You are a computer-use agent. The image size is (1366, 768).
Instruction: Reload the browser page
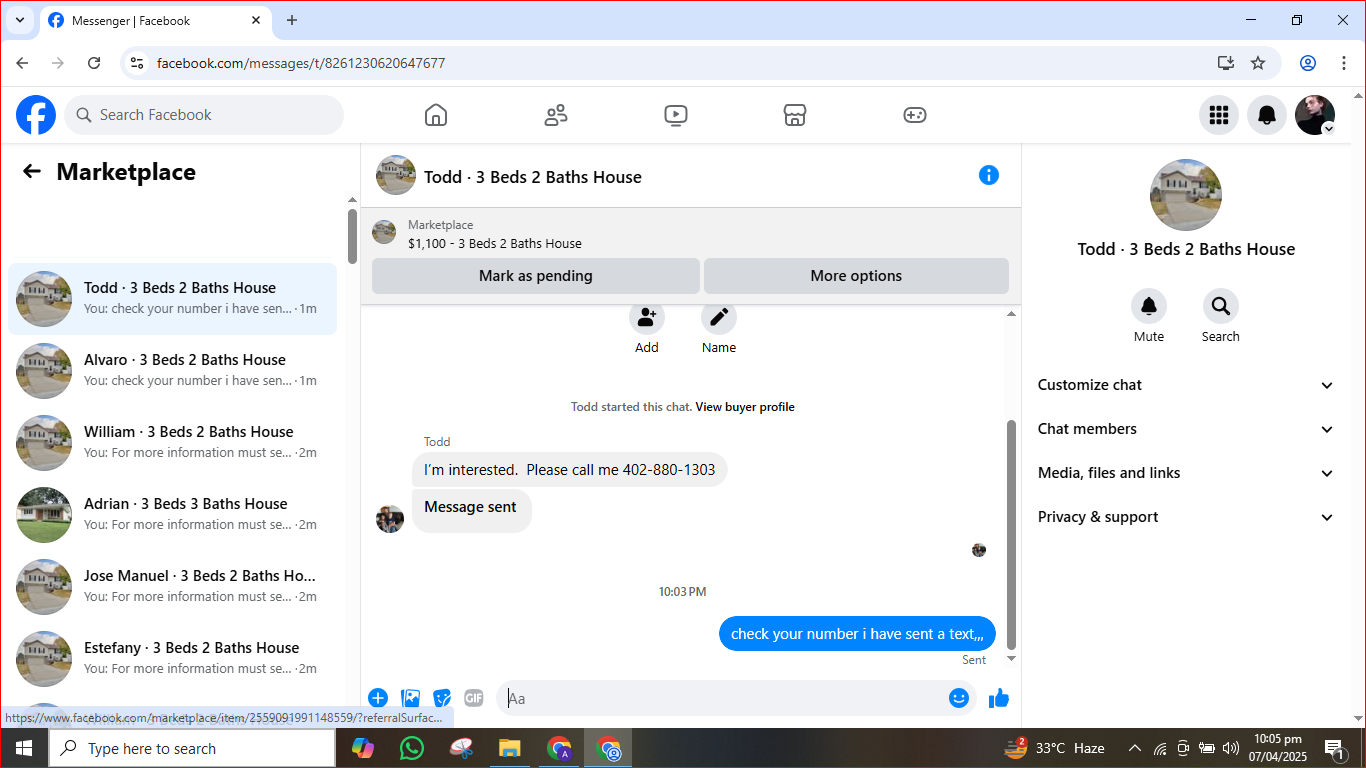(x=94, y=63)
